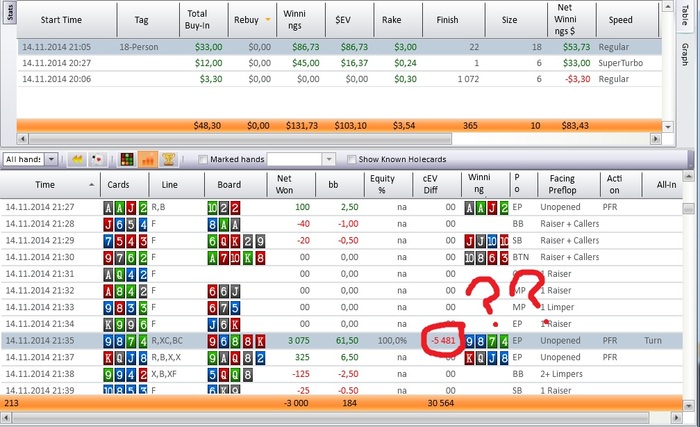The image size is (700, 427).
Task: Sort tournaments by Finish column
Action: [447, 20]
